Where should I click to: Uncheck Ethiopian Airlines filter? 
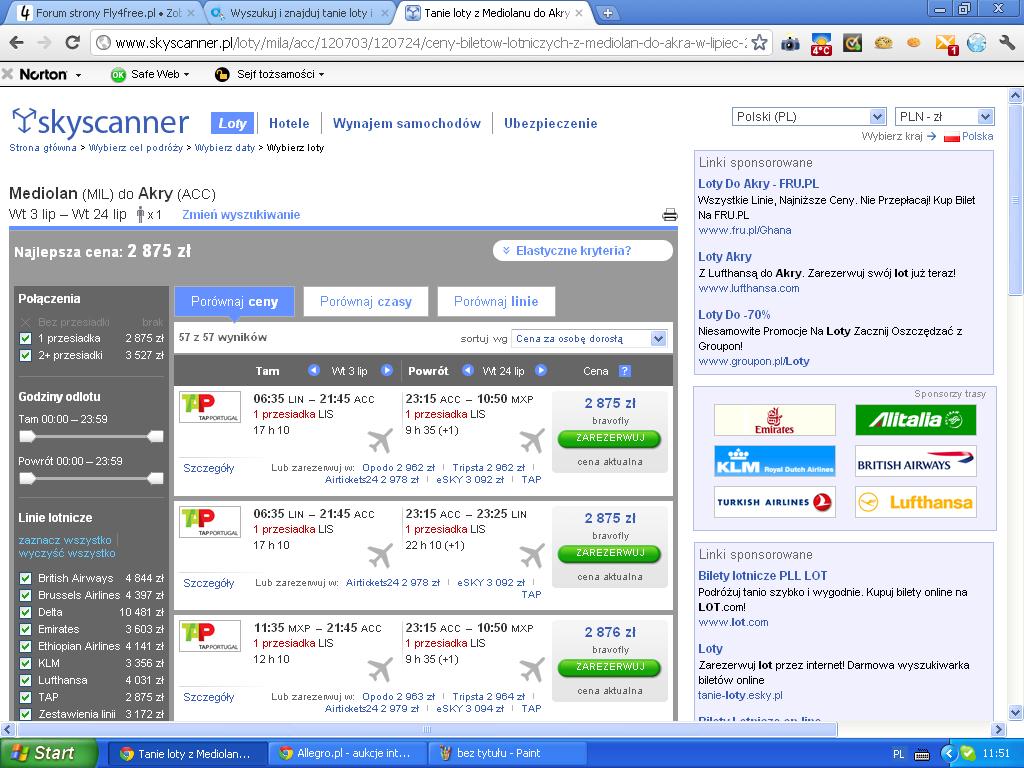tap(25, 646)
